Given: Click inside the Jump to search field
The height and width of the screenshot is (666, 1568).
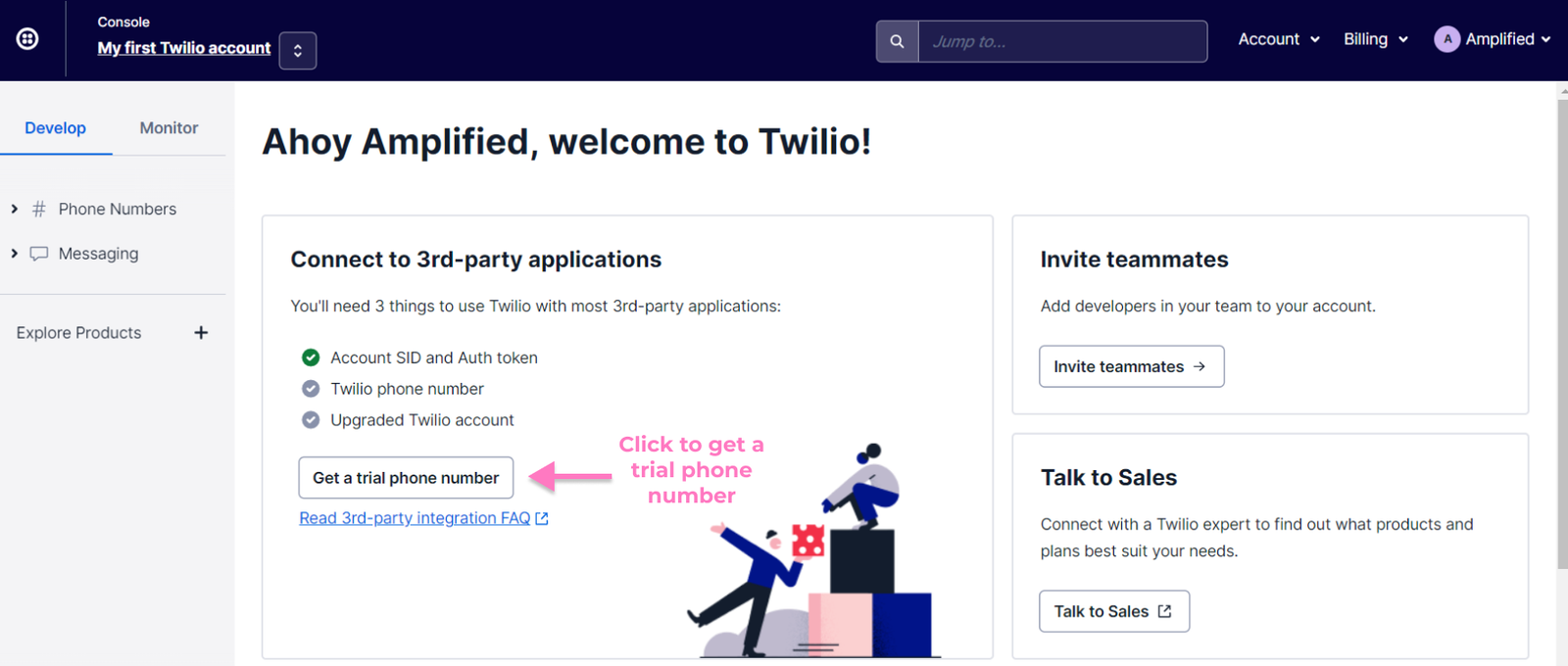Looking at the screenshot, I should (x=1062, y=41).
